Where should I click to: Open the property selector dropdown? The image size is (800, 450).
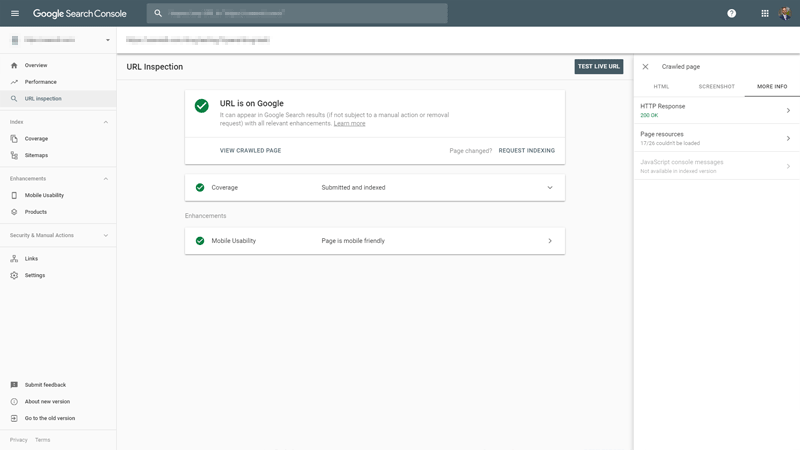point(107,40)
